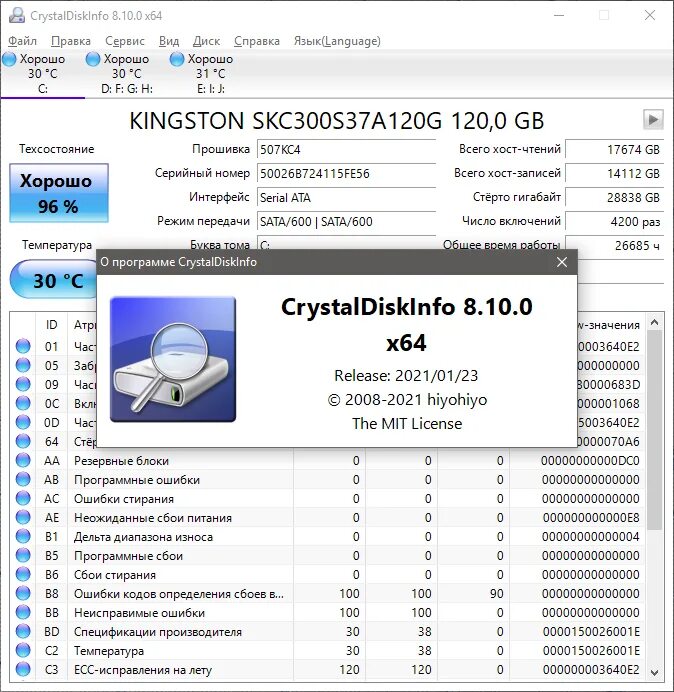The height and width of the screenshot is (692, 674).
Task: Open the Язык(Language) menu
Action: 337,41
